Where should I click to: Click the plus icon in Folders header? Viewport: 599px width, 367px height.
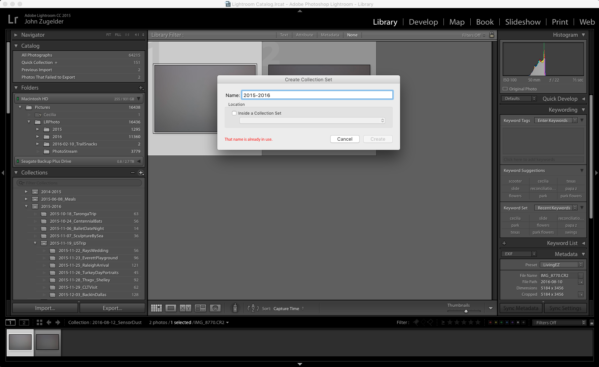(141, 88)
